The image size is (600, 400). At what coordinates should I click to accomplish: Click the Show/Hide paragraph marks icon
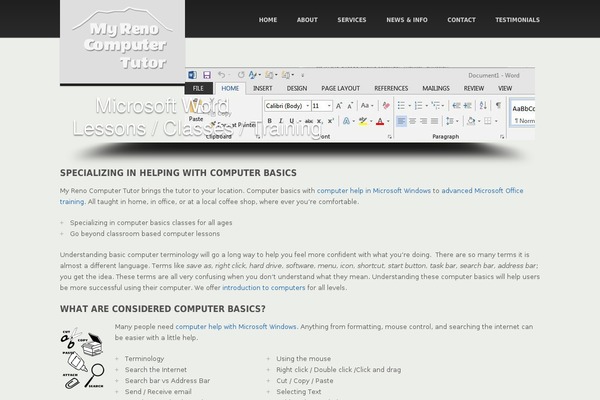(498, 105)
